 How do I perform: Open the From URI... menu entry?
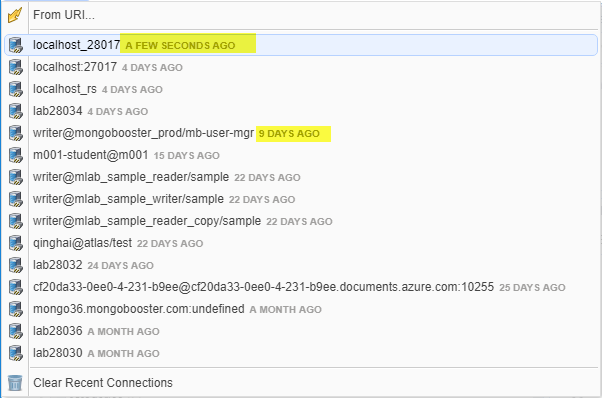coord(301,15)
